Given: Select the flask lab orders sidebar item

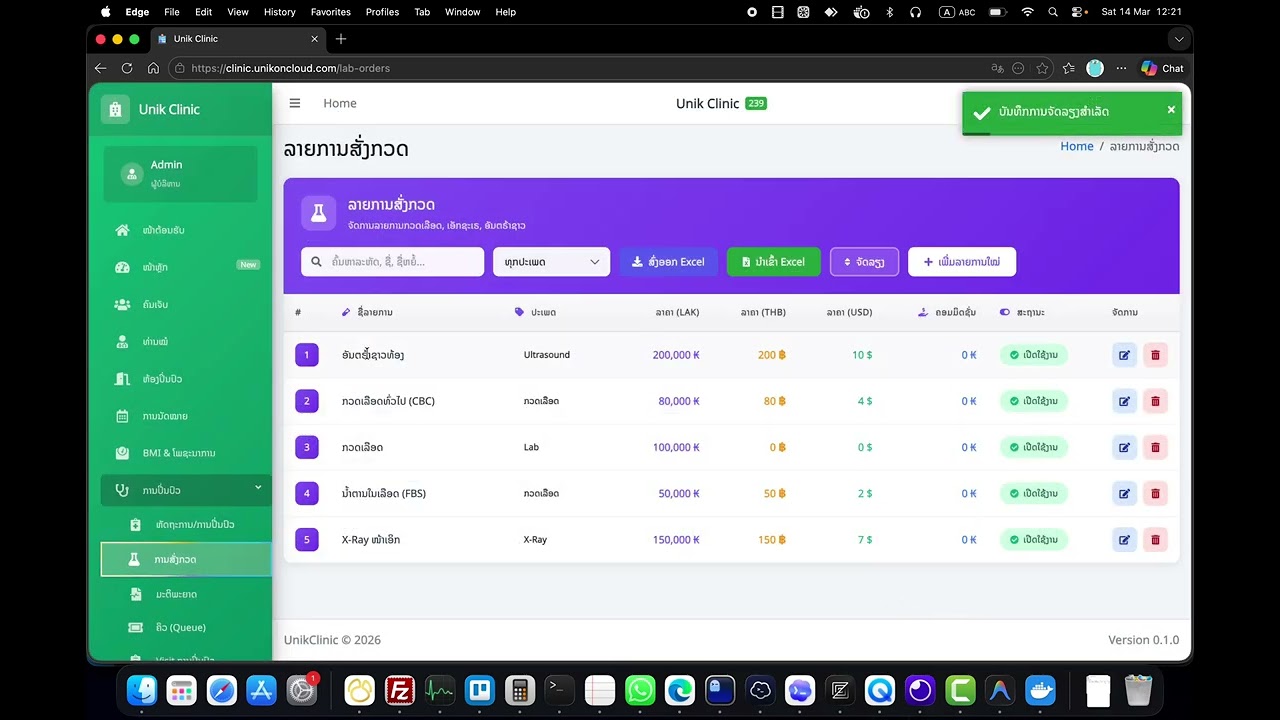Looking at the screenshot, I should point(186,559).
